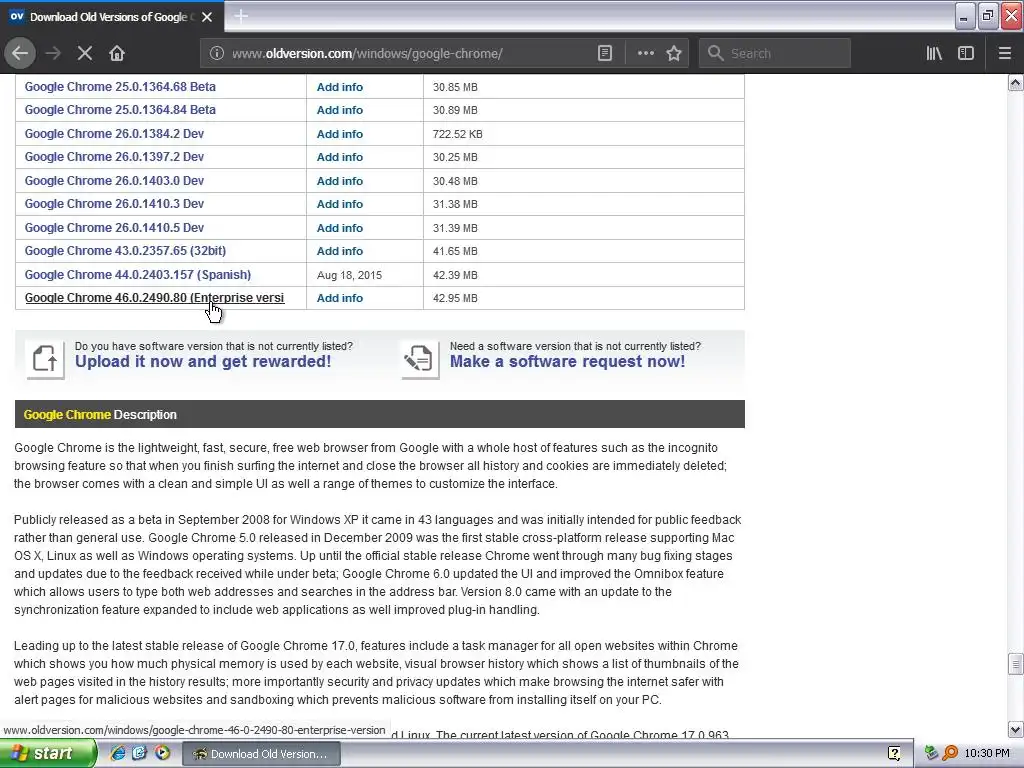Open a new tab with plus
1024x768 pixels.
(x=241, y=16)
